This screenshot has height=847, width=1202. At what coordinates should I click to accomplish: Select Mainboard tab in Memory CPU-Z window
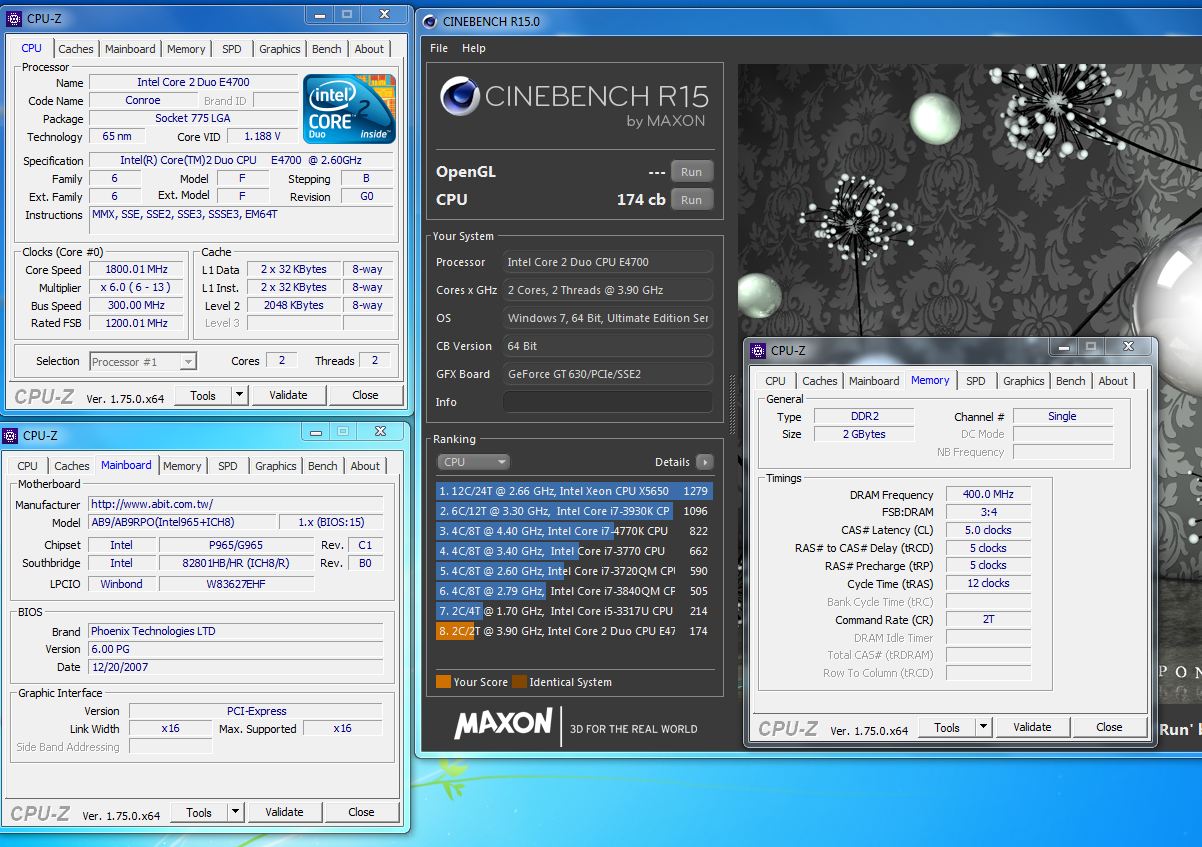point(874,381)
